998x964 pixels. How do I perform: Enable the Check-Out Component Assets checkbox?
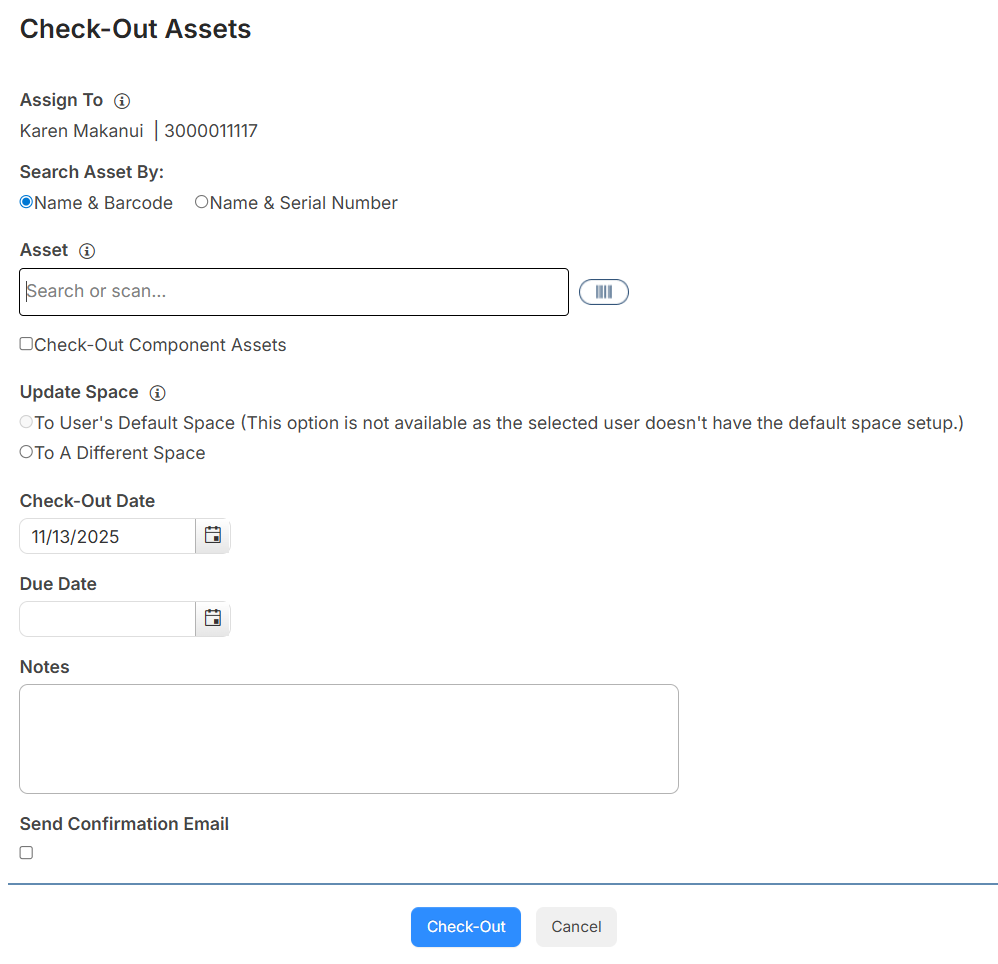coord(25,344)
